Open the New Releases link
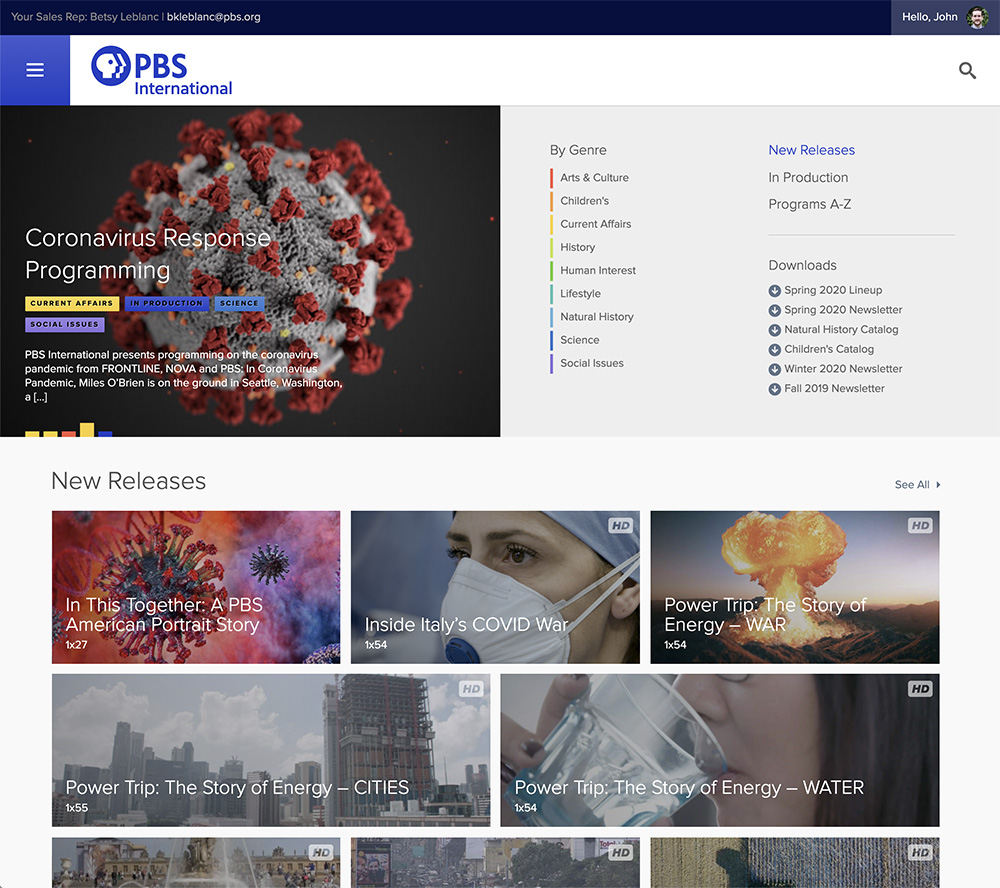The height and width of the screenshot is (888, 1000). 811,150
